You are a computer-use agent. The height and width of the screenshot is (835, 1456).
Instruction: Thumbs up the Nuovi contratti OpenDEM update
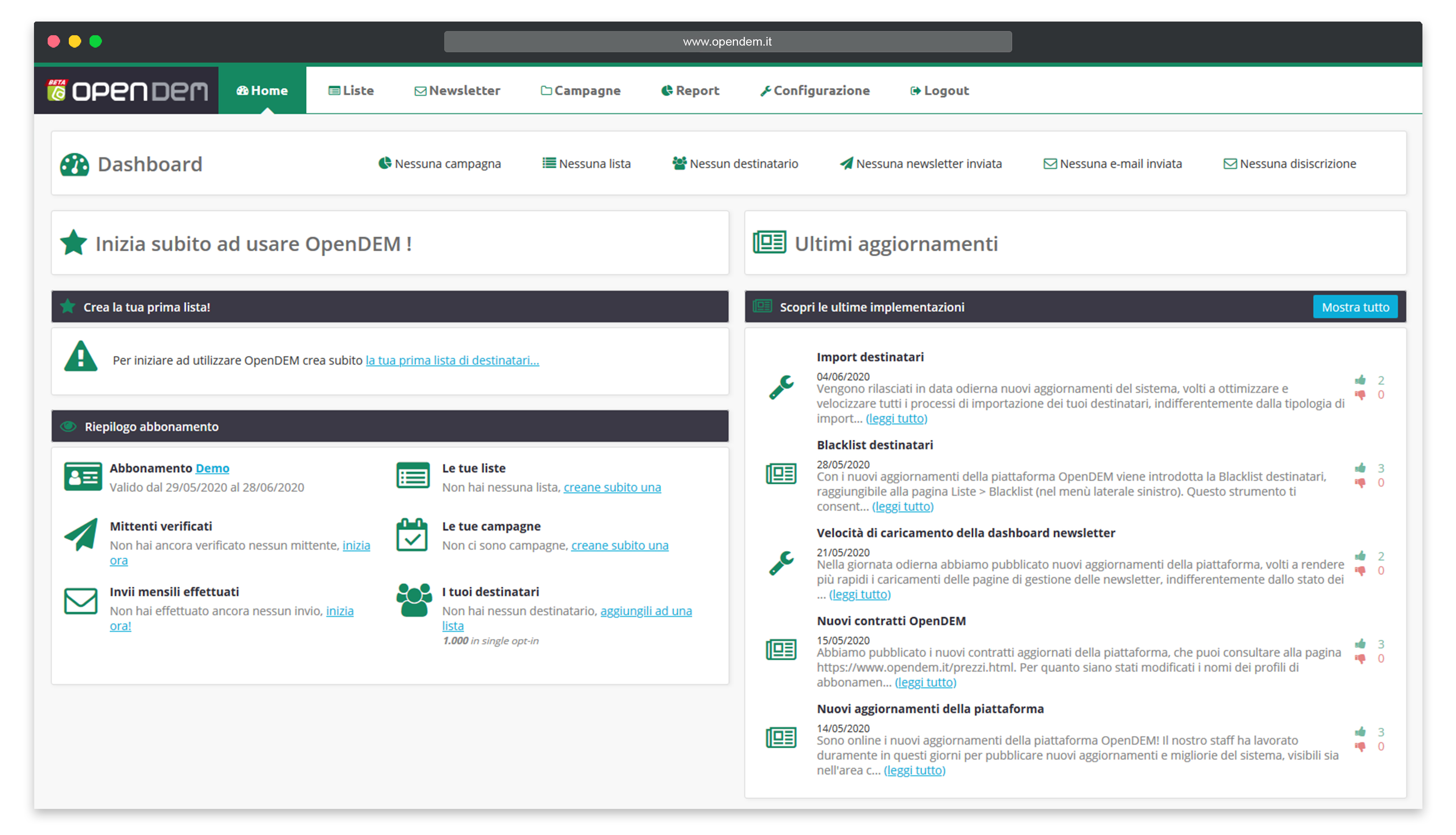click(1360, 643)
